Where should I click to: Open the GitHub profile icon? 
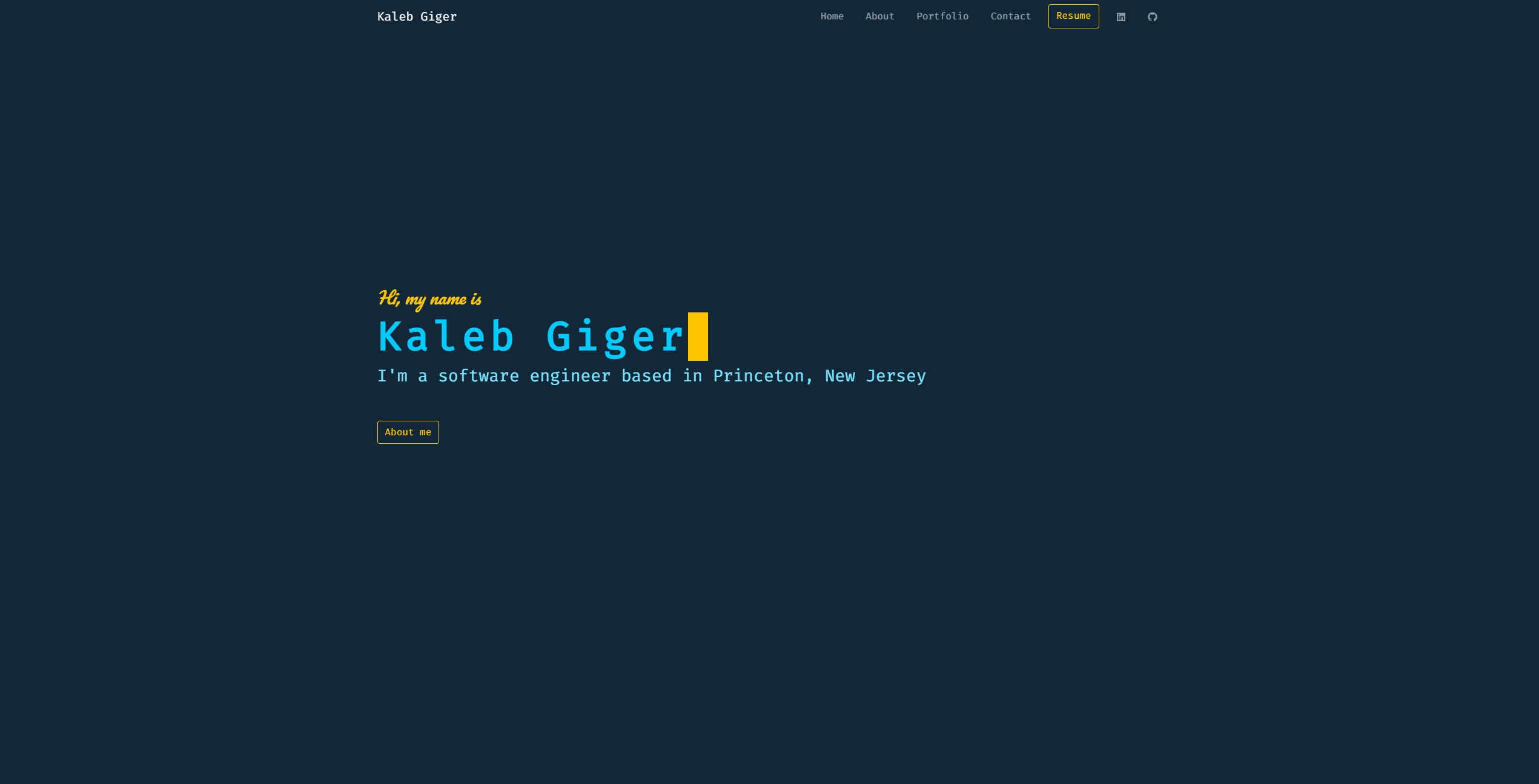pyautogui.click(x=1152, y=16)
